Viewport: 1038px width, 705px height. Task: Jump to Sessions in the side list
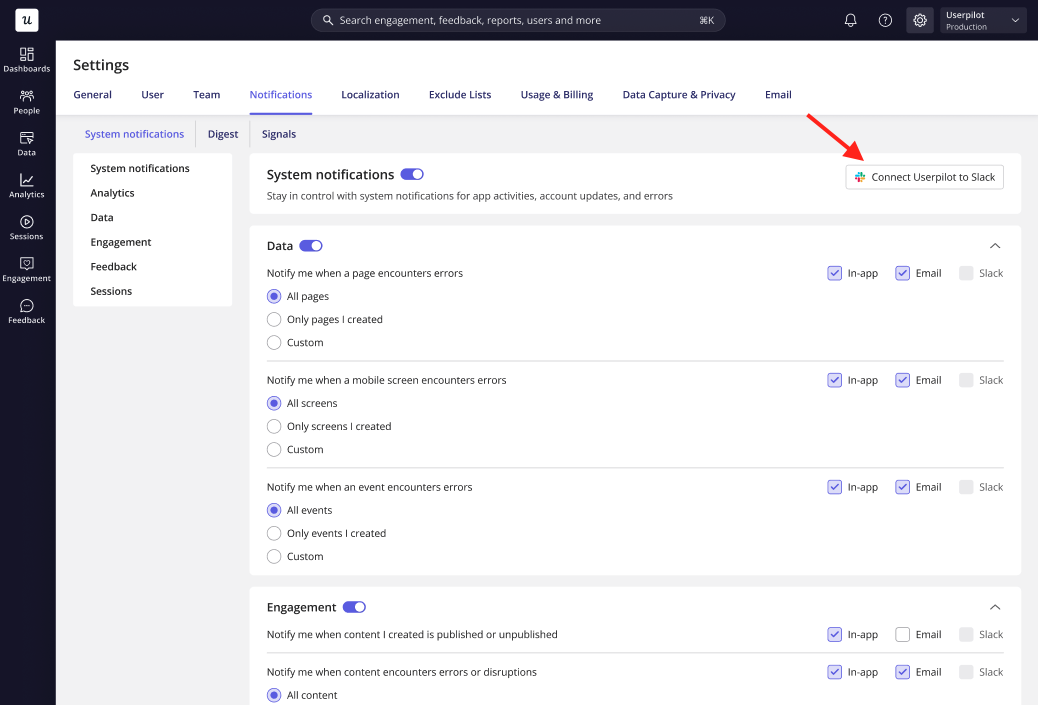coord(111,291)
